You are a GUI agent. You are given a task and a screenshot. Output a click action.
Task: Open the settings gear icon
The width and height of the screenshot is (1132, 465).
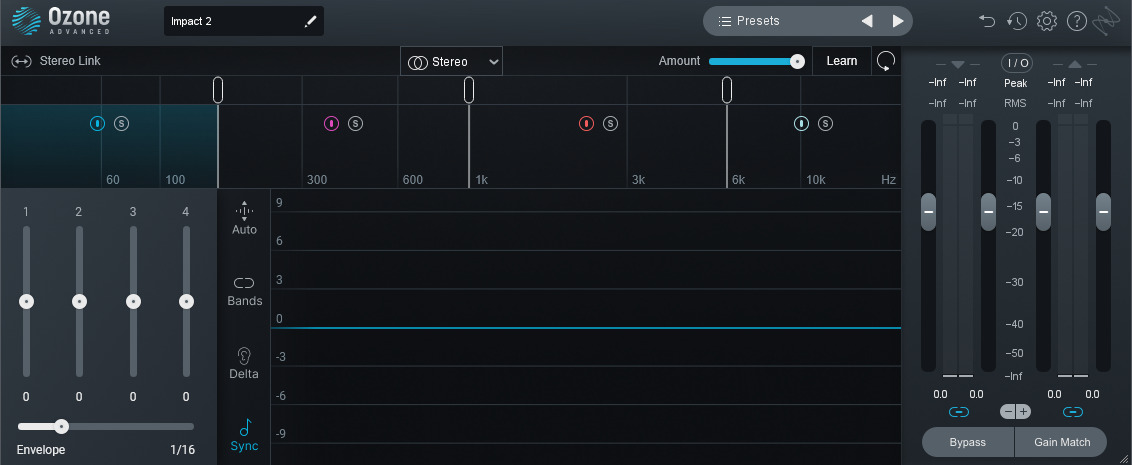1046,21
